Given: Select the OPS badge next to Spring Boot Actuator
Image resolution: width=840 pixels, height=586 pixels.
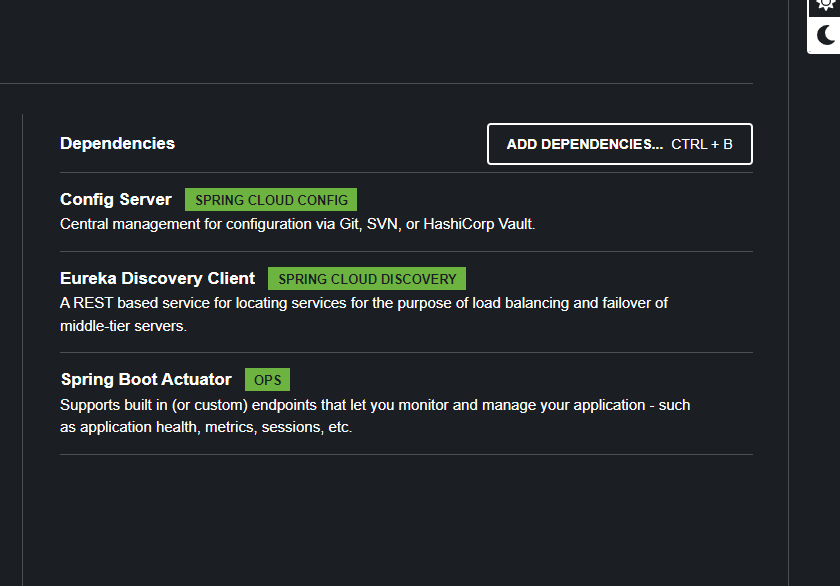Looking at the screenshot, I should tap(267, 379).
